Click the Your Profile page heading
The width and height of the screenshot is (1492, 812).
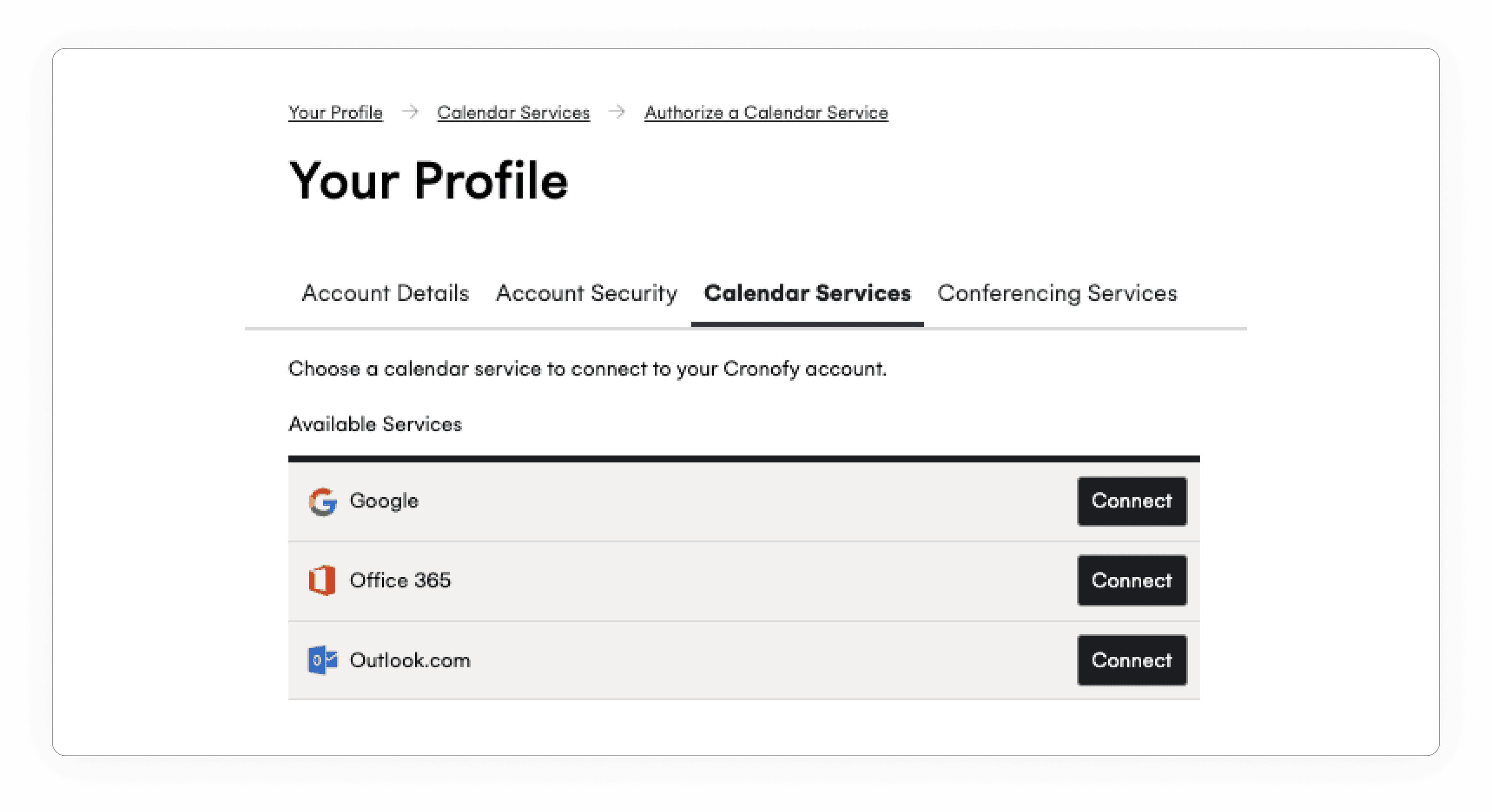tap(429, 181)
